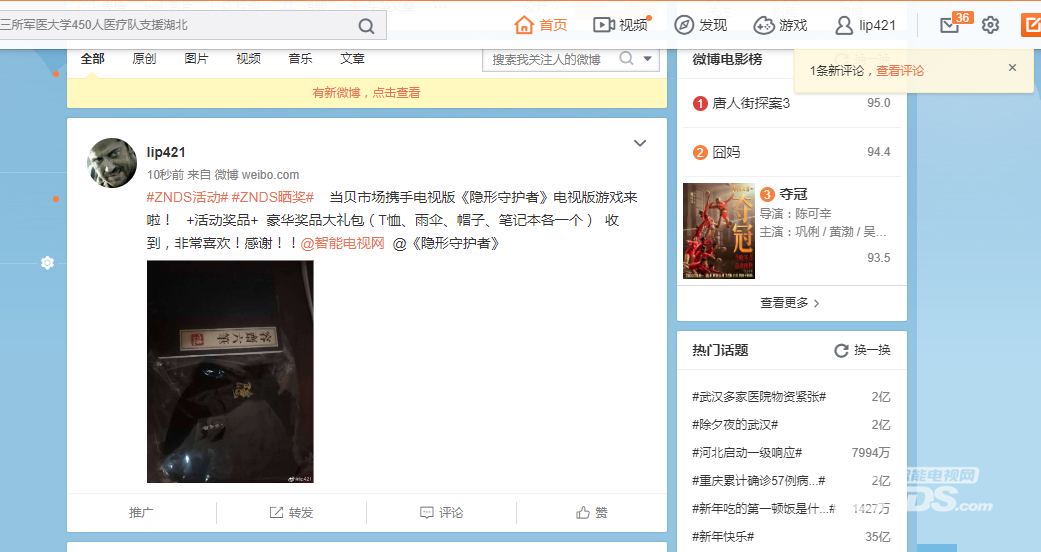This screenshot has height=552, width=1041.
Task: Open lip421 username on the post
Action: pos(166,152)
